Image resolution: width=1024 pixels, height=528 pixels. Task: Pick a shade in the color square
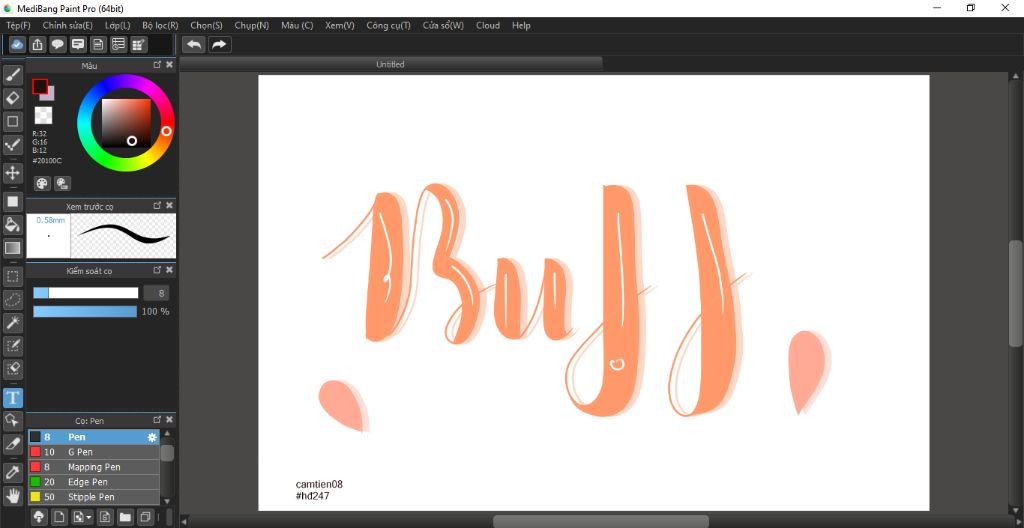click(127, 124)
